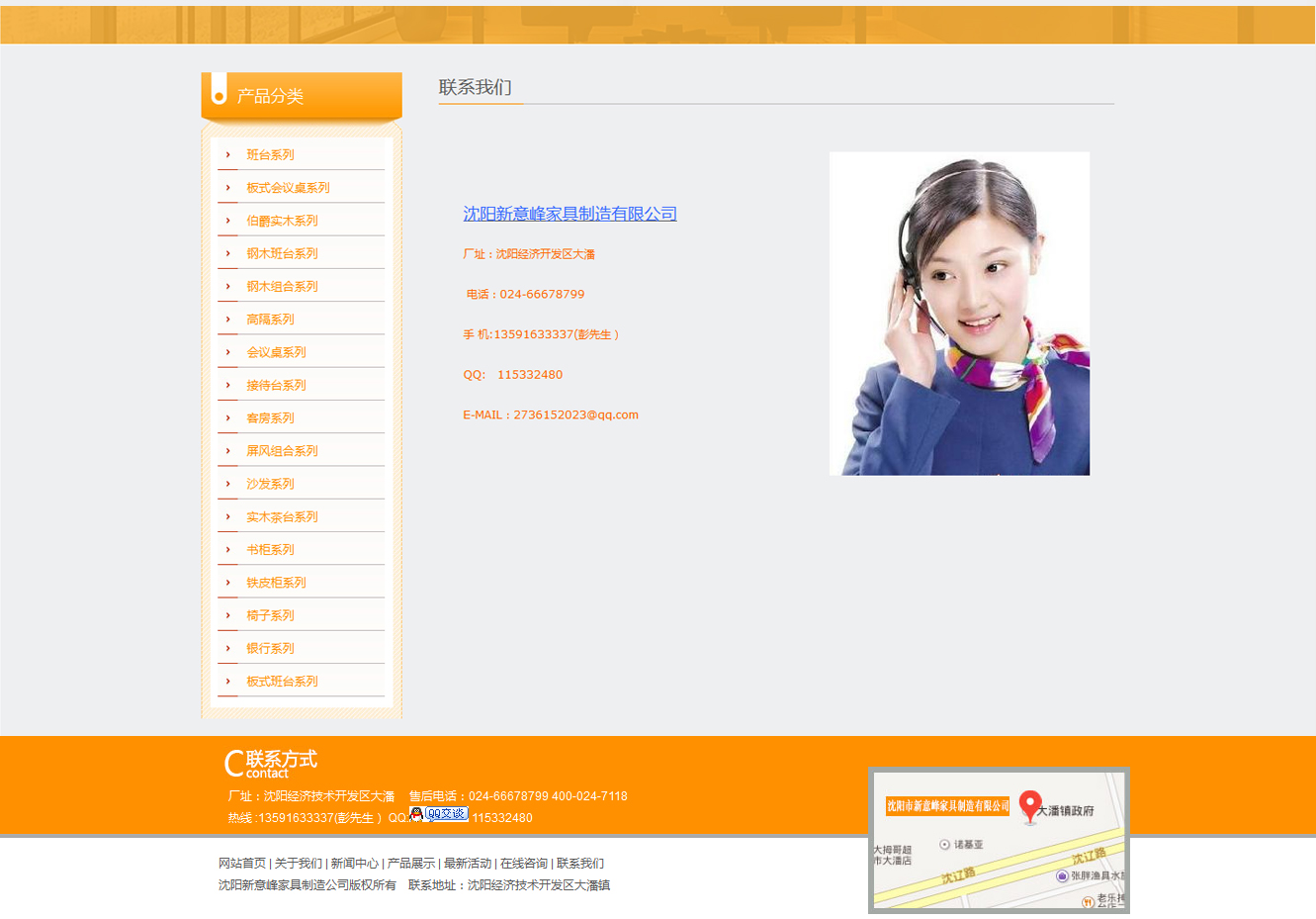Click the red location pin on the map
Screen dimensions: 1316x919
(x=1030, y=806)
